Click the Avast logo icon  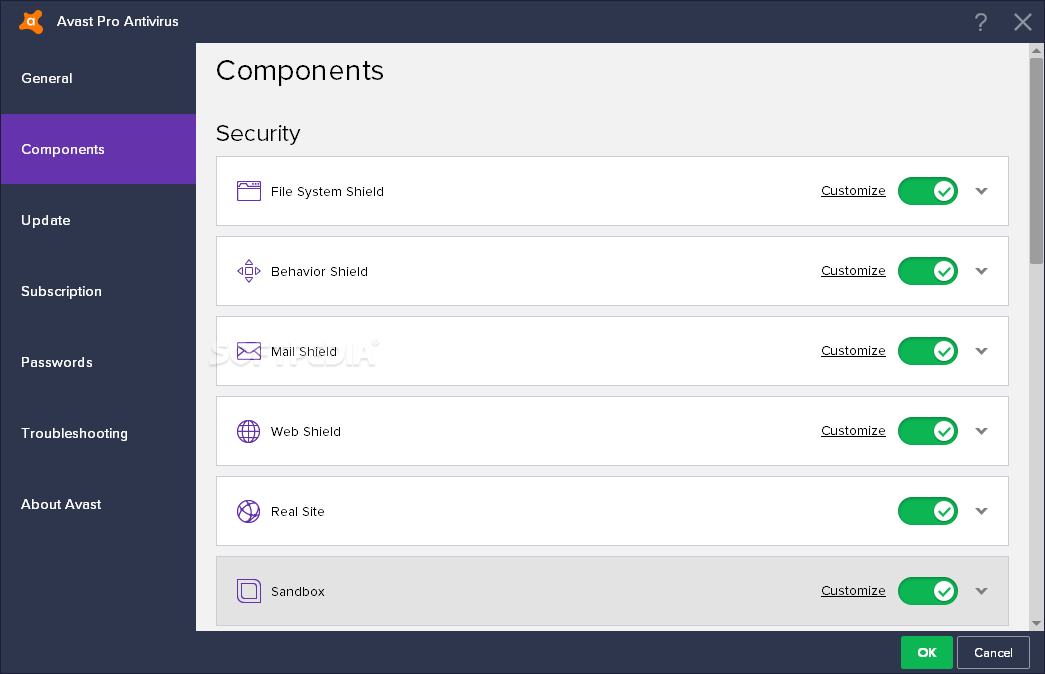(31, 22)
